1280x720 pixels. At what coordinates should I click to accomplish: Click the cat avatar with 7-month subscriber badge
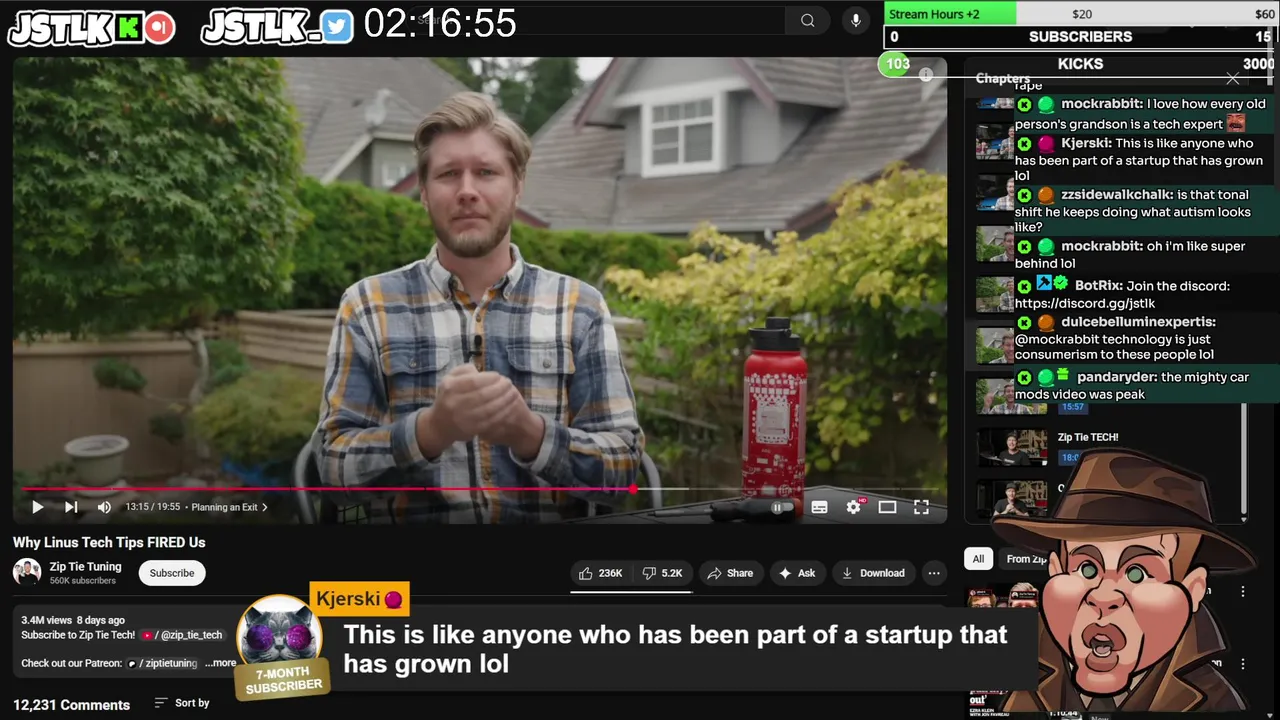[280, 645]
